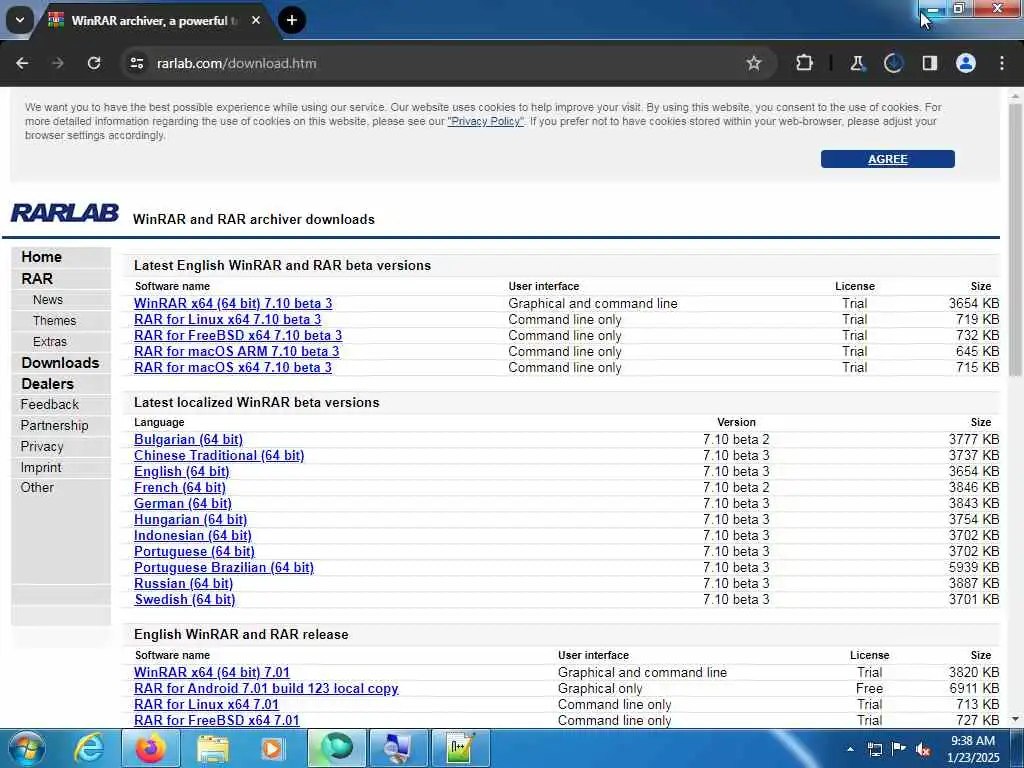Open Downloads in the sidebar
Image resolution: width=1024 pixels, height=768 pixels.
pyautogui.click(x=60, y=362)
